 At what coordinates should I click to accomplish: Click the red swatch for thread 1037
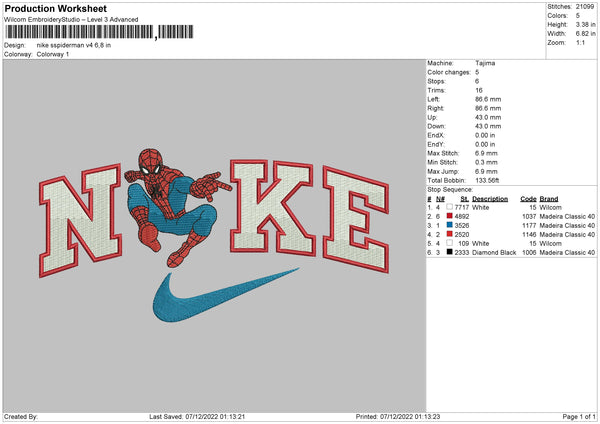(x=450, y=216)
